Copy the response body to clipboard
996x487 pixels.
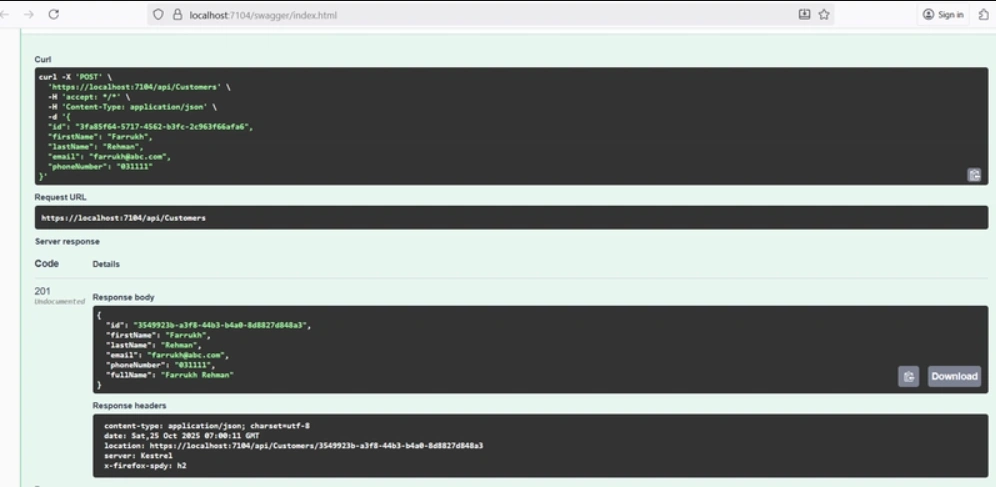pyautogui.click(x=908, y=377)
